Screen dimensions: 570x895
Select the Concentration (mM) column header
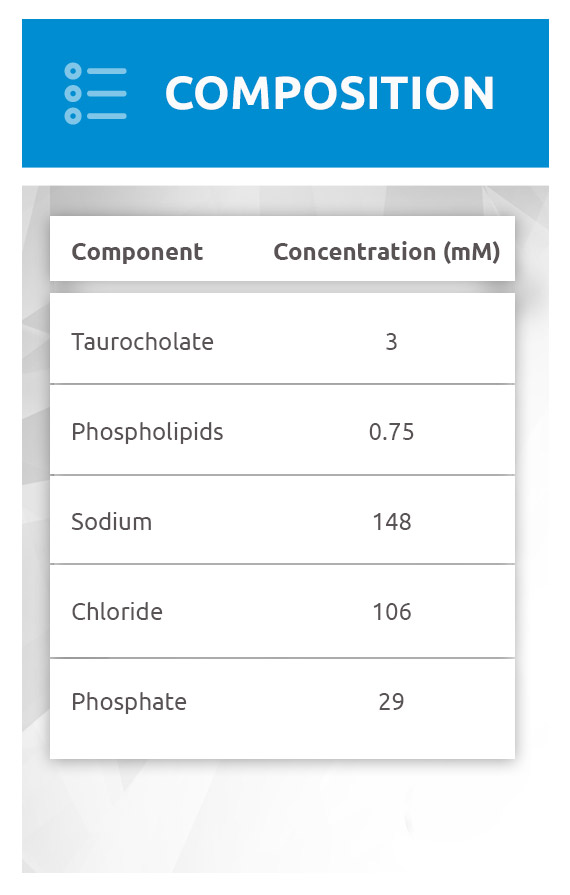(387, 252)
